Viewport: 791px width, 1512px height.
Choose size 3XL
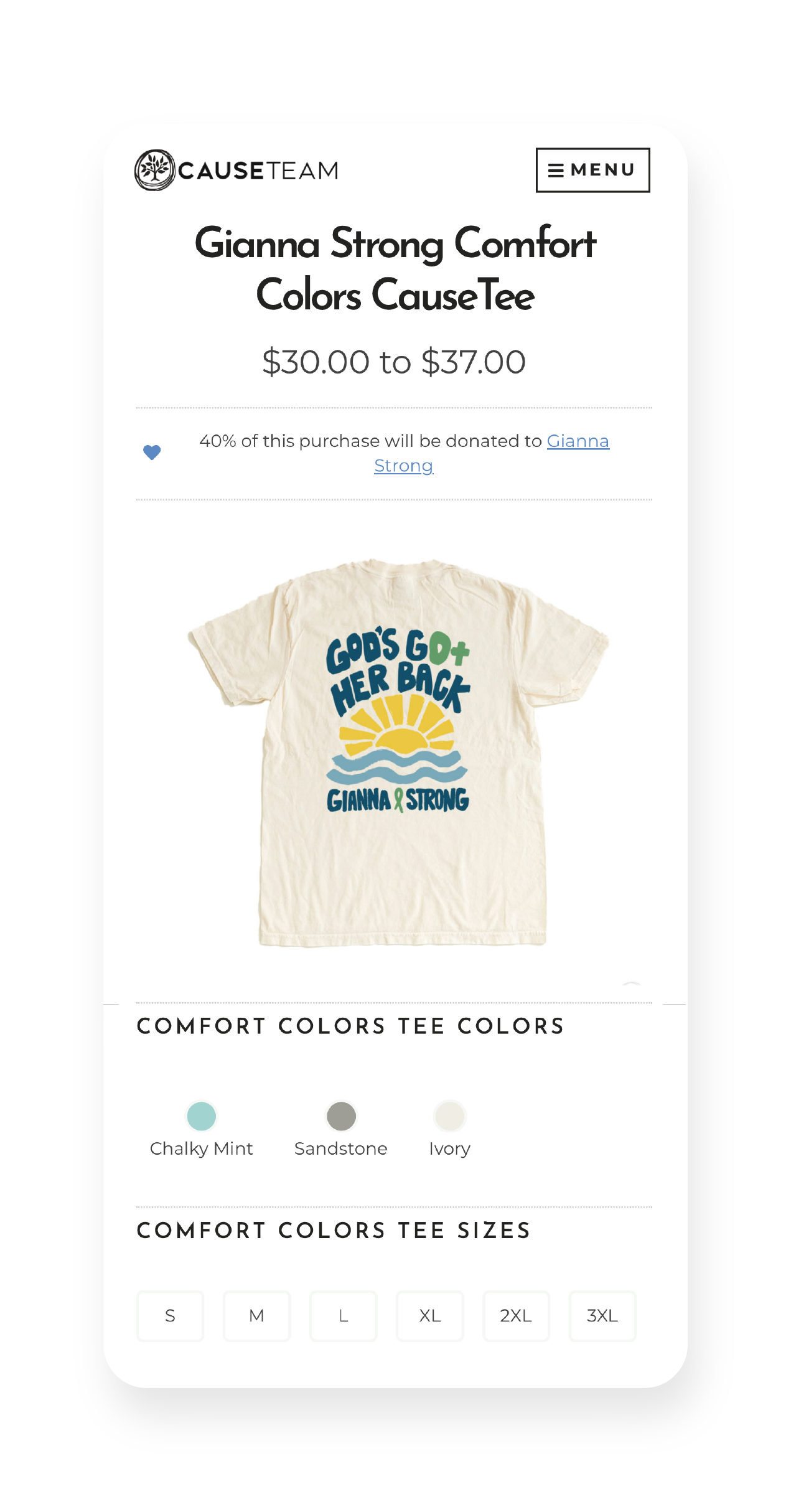(x=602, y=1315)
